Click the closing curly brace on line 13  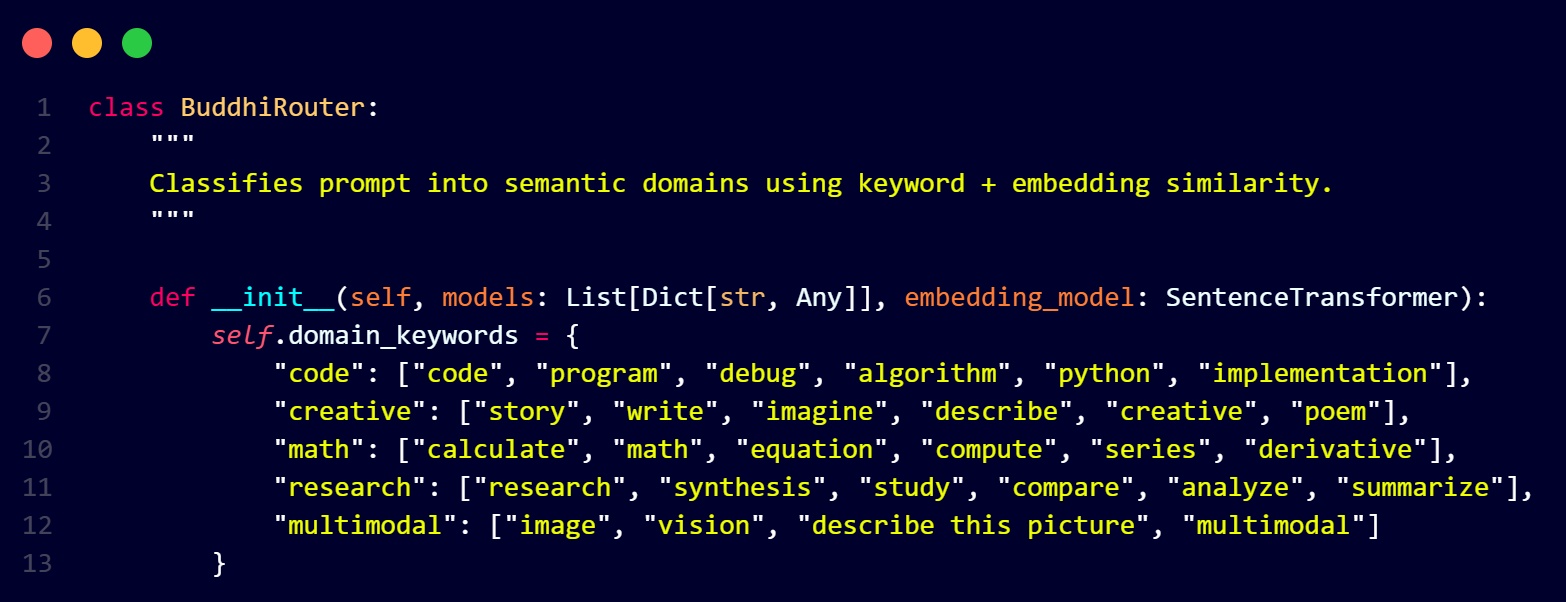[x=220, y=564]
